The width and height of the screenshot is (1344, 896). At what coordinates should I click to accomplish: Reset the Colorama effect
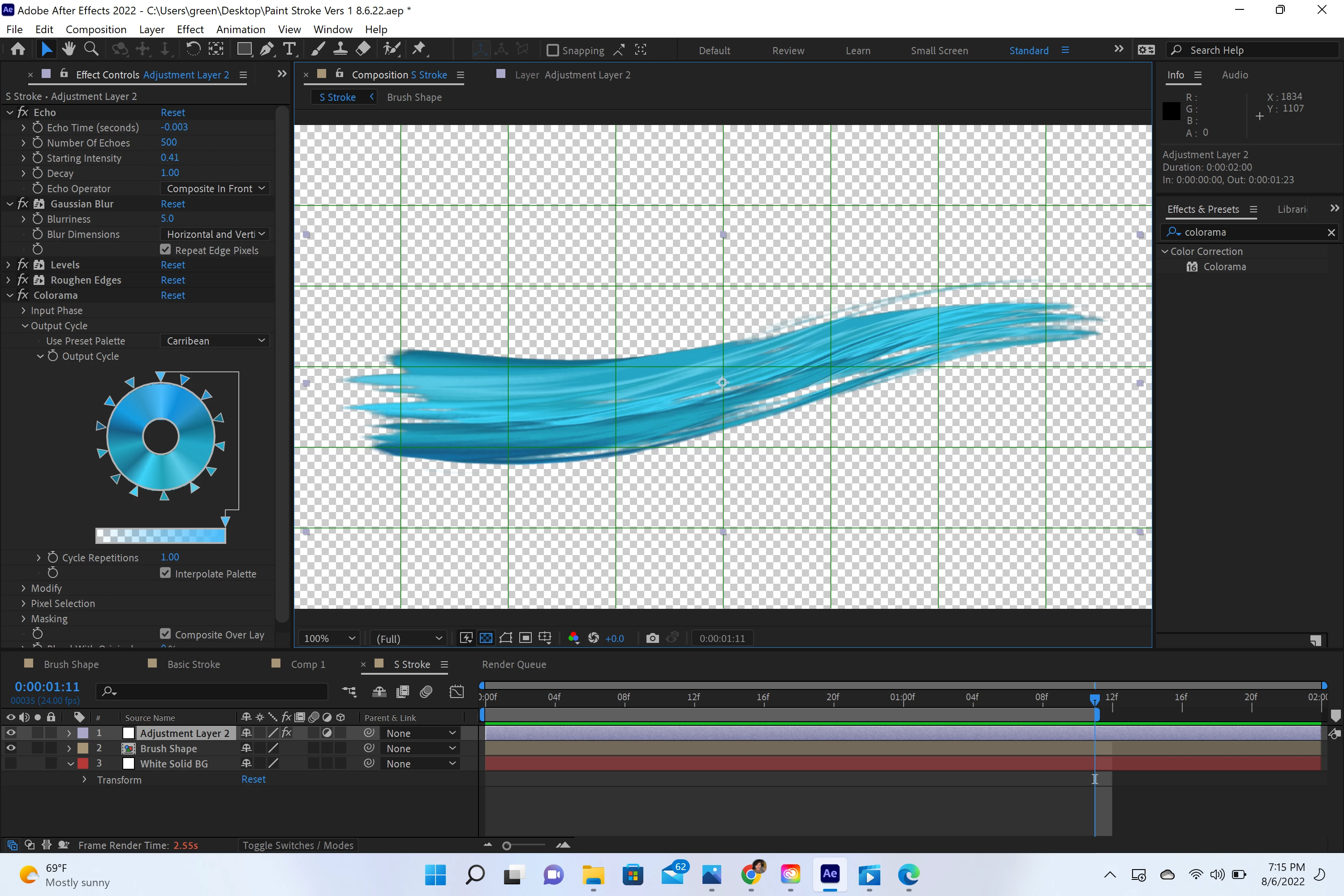point(172,295)
